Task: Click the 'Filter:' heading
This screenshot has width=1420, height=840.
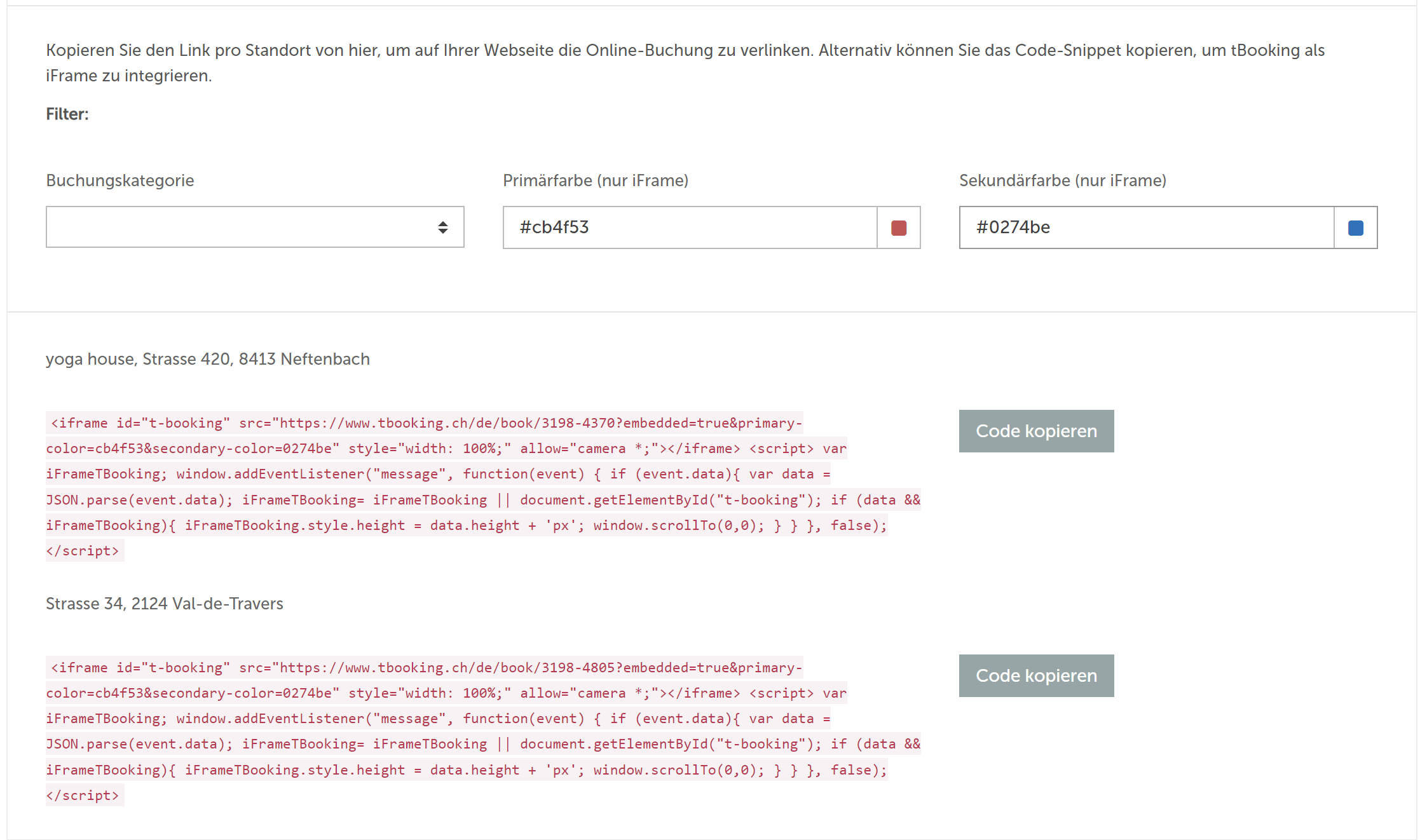Action: pos(67,114)
